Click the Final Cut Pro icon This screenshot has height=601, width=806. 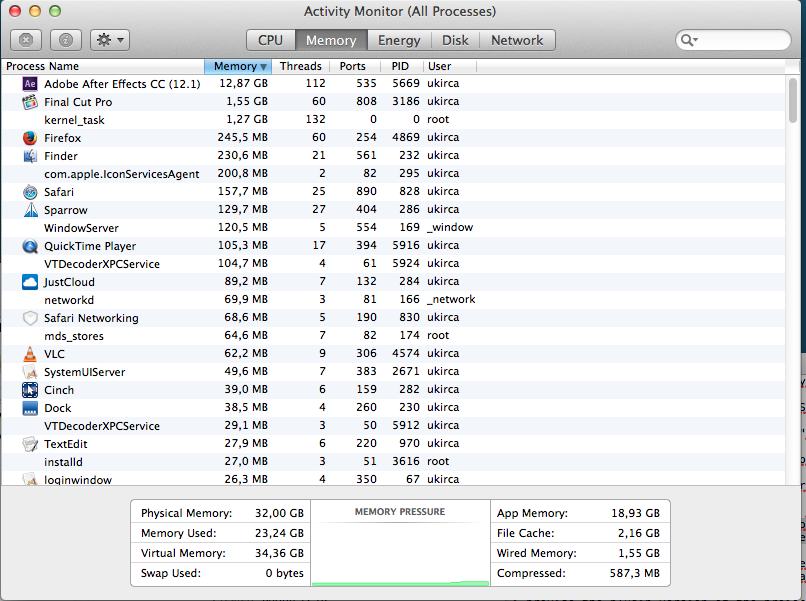coord(30,102)
